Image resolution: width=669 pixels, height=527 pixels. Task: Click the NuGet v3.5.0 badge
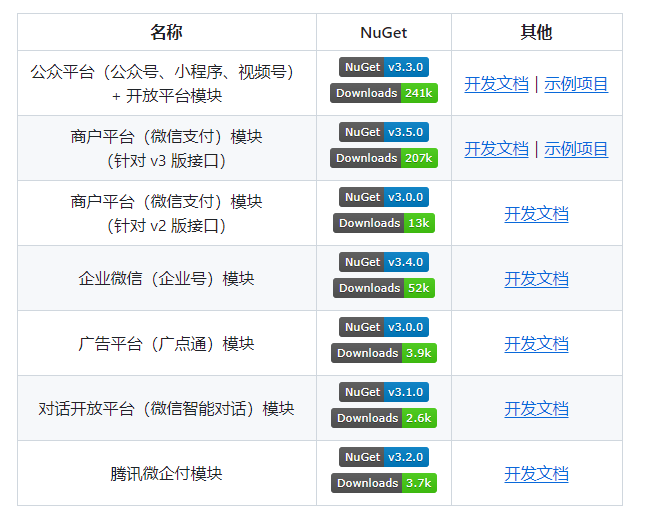(384, 132)
